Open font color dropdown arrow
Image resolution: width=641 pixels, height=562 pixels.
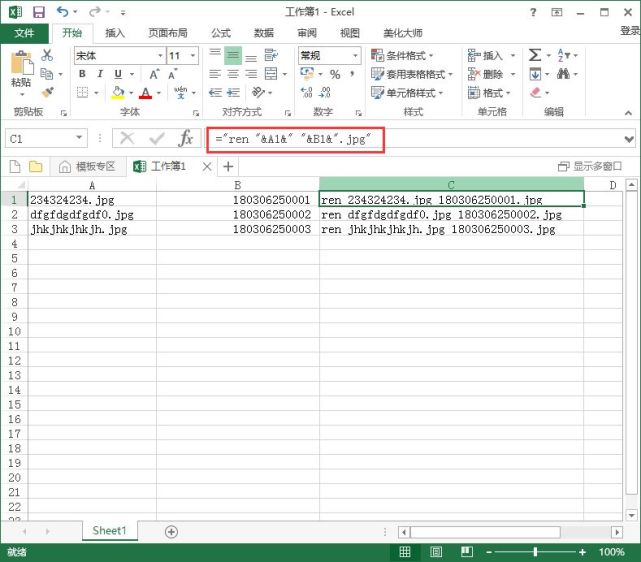(159, 93)
